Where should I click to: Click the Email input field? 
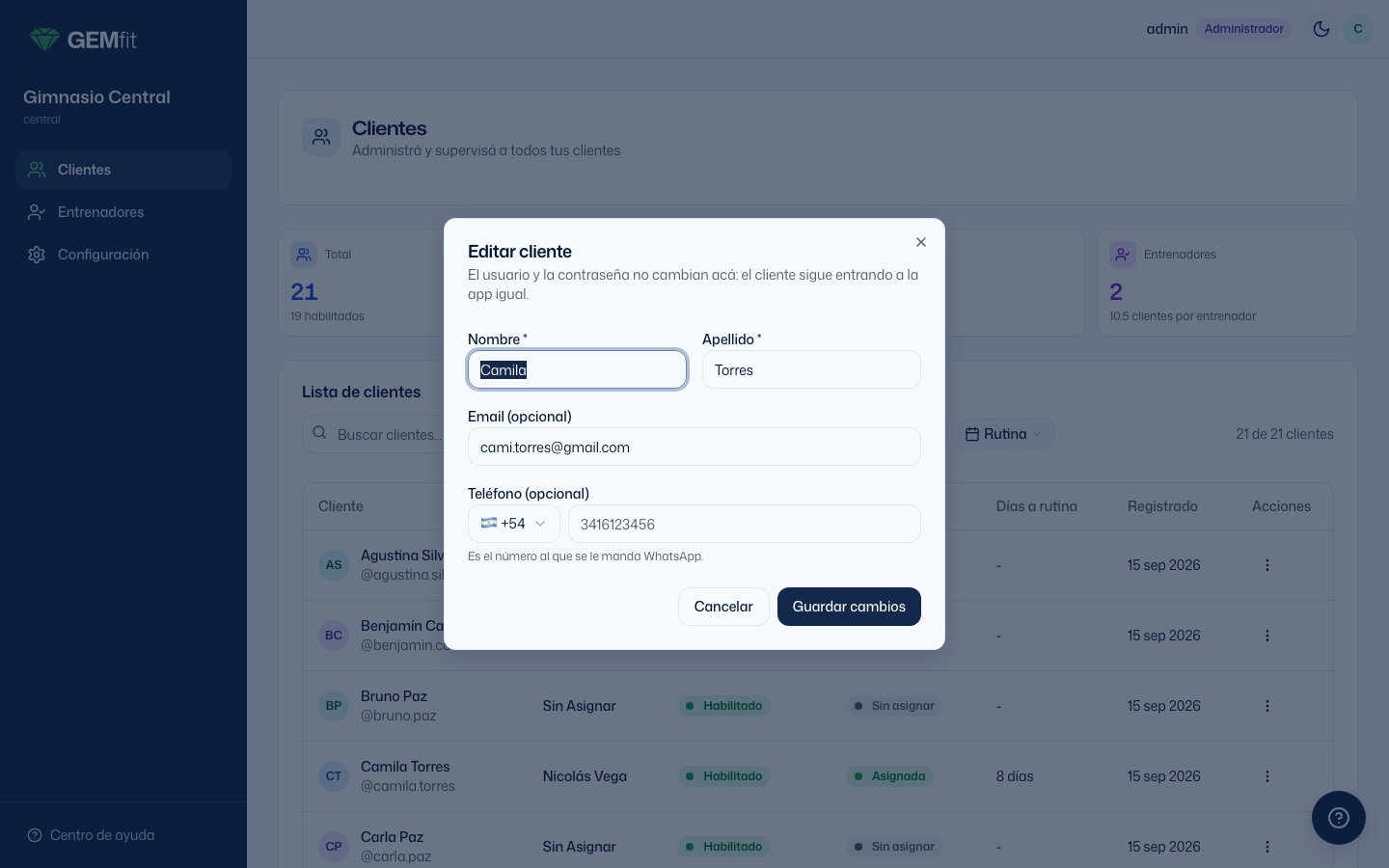click(694, 447)
